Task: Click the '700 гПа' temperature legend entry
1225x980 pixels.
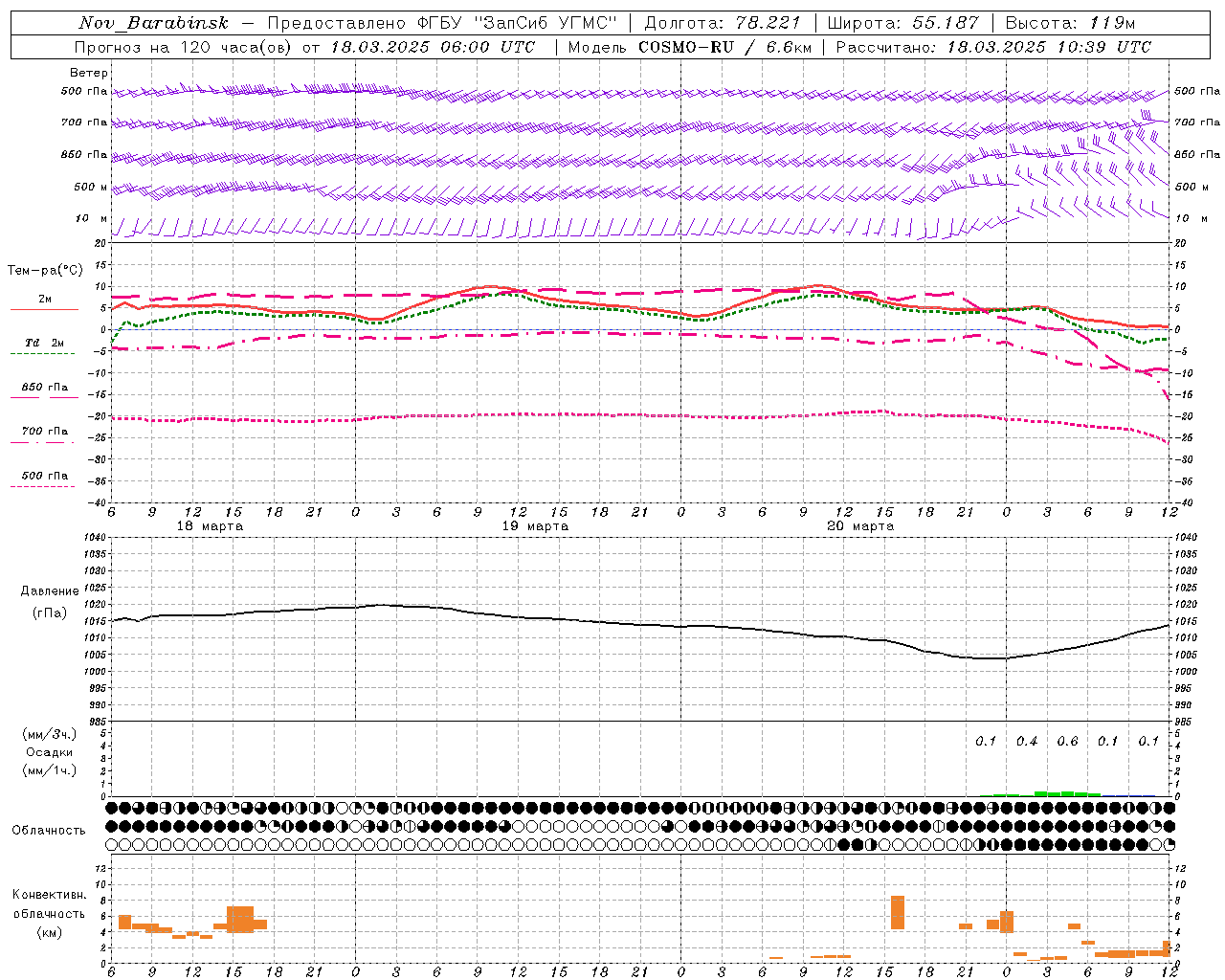Action: click(44, 431)
